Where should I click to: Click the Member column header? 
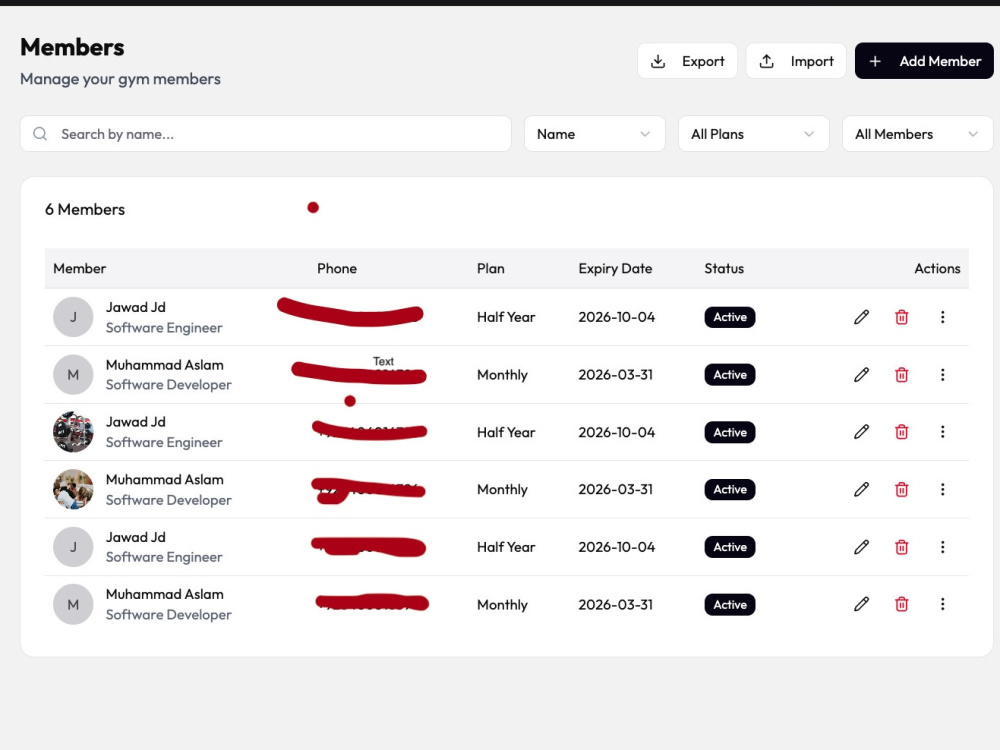coord(80,268)
